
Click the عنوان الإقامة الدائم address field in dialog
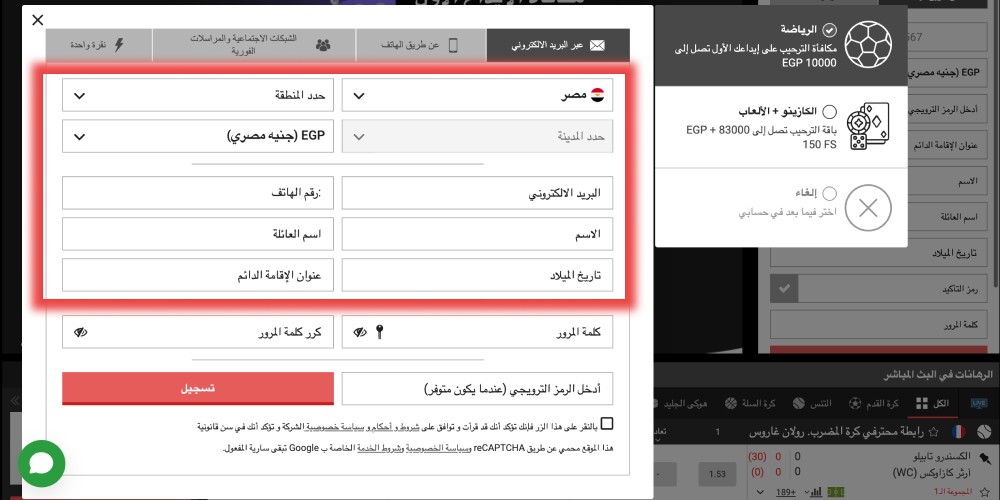click(x=198, y=275)
